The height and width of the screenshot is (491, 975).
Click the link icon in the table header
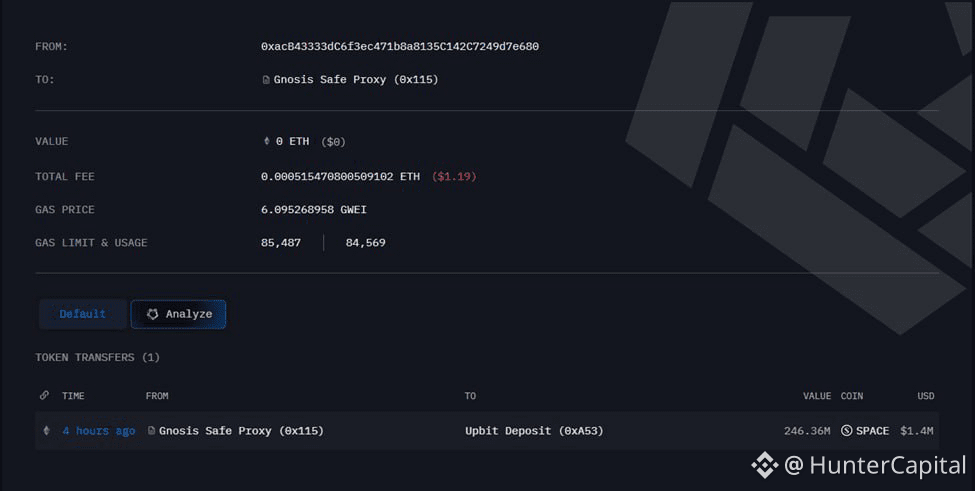[x=44, y=395]
